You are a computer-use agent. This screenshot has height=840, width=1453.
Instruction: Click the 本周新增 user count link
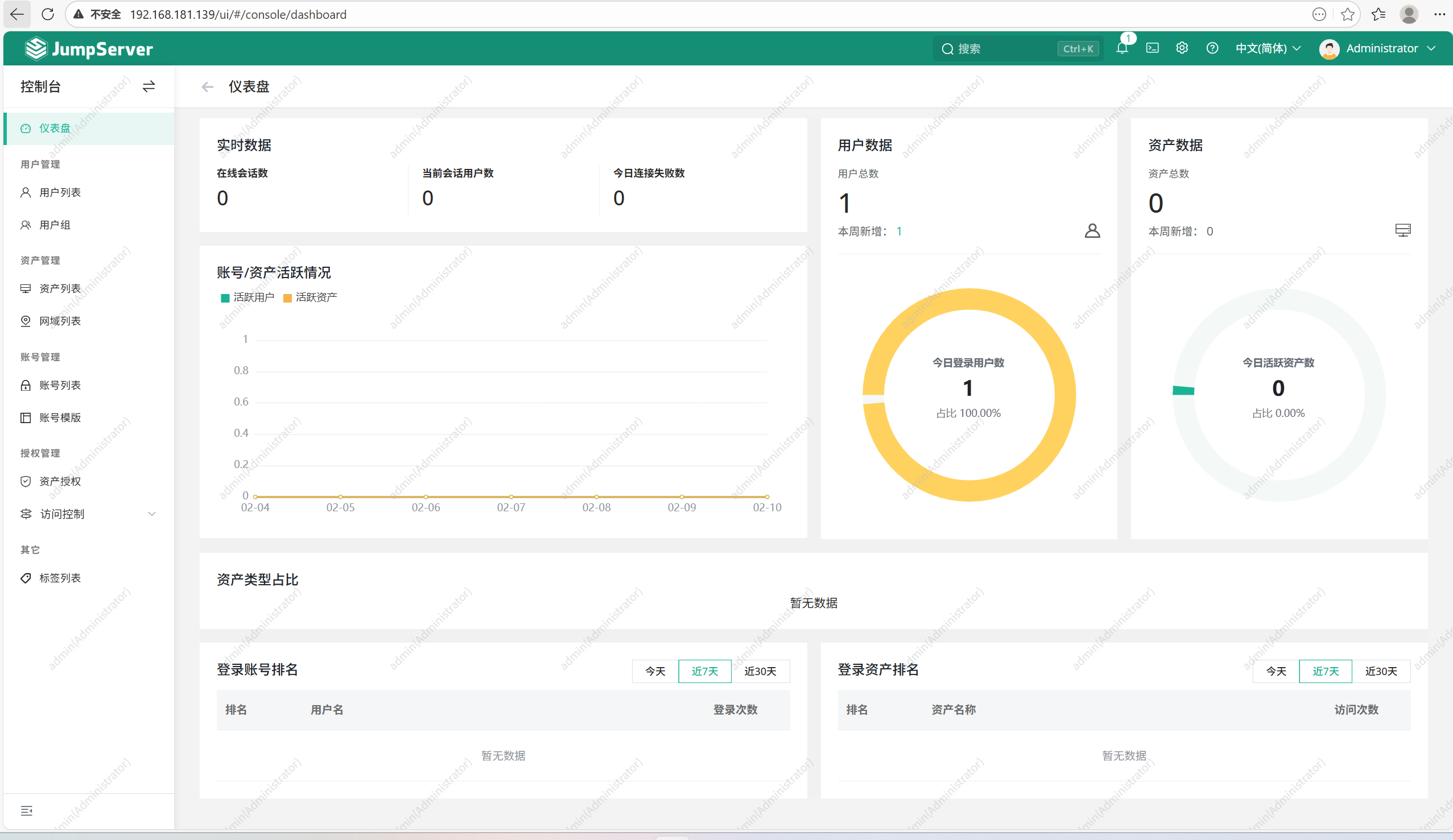pos(898,231)
